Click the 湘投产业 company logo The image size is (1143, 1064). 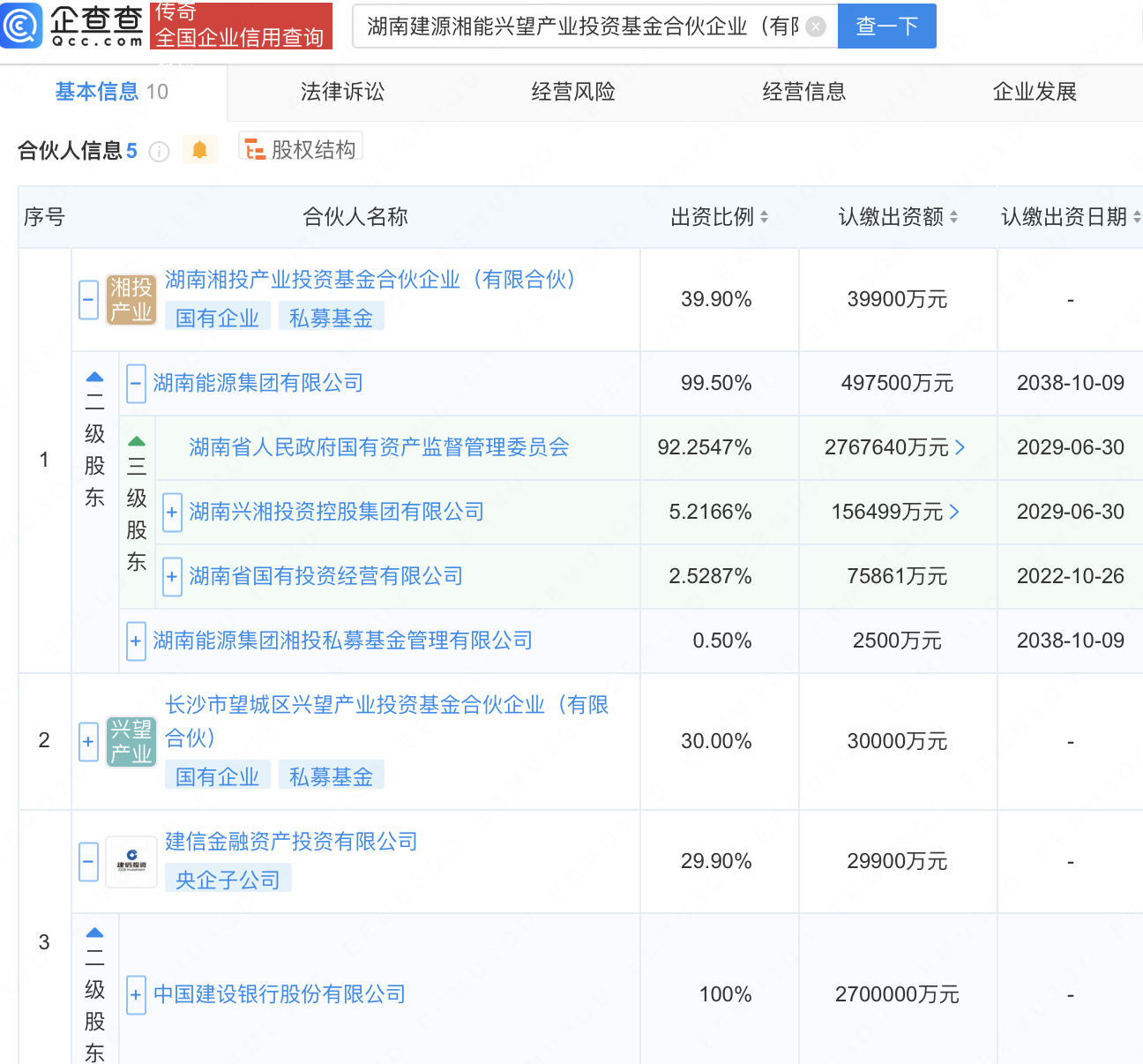click(131, 300)
